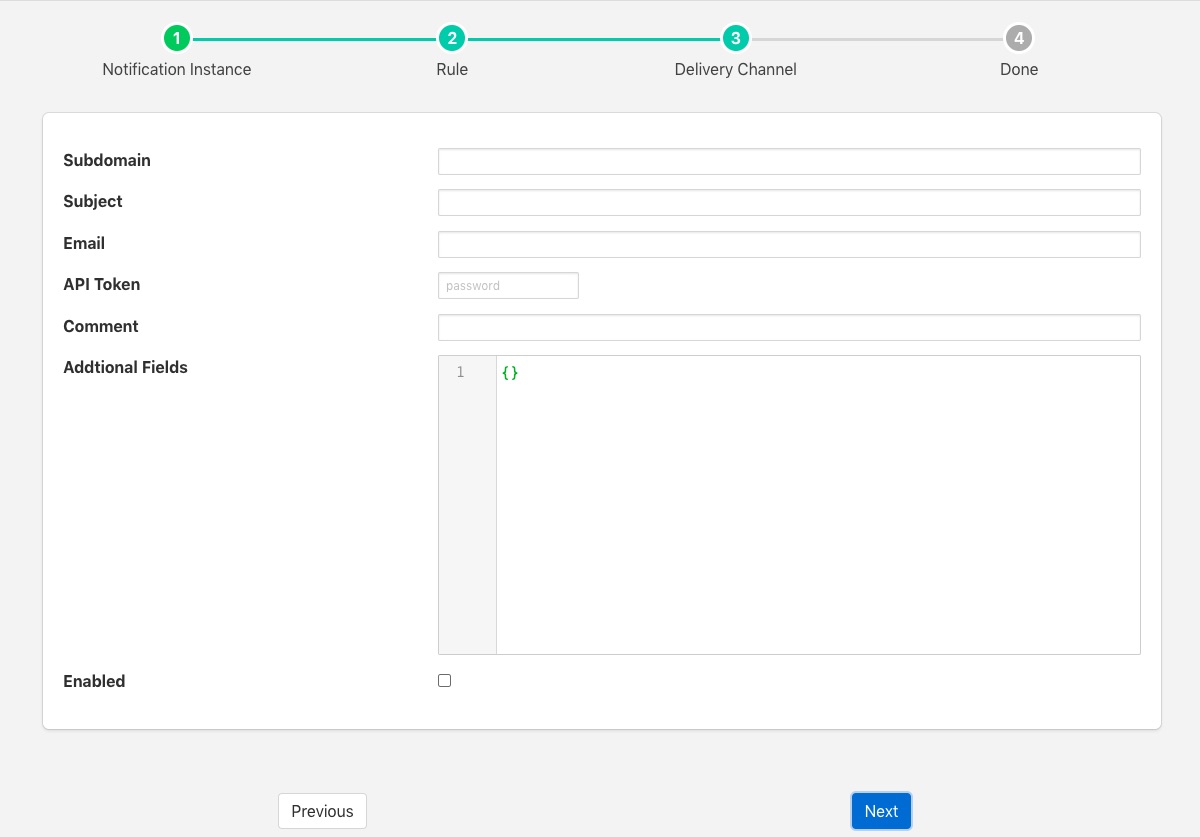Select the step 2 Rule circle
The width and height of the screenshot is (1200, 837).
pos(452,38)
